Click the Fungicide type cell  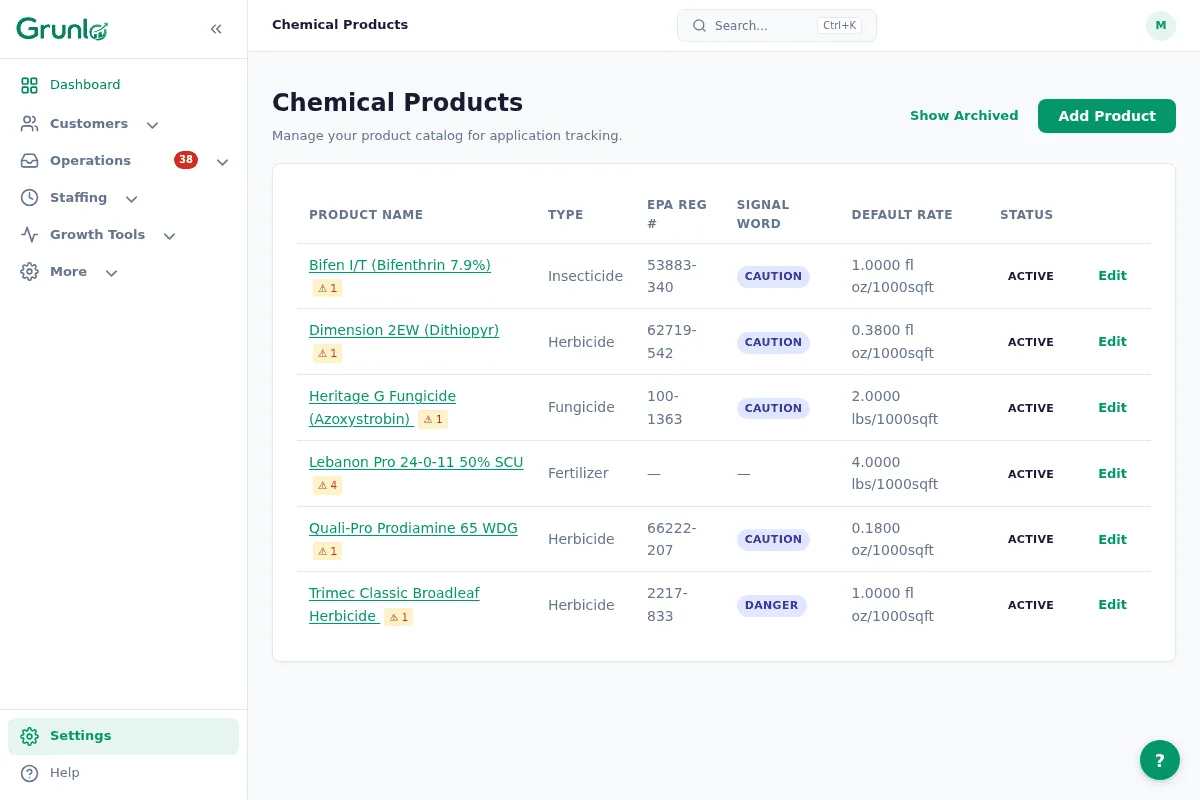tap(581, 408)
